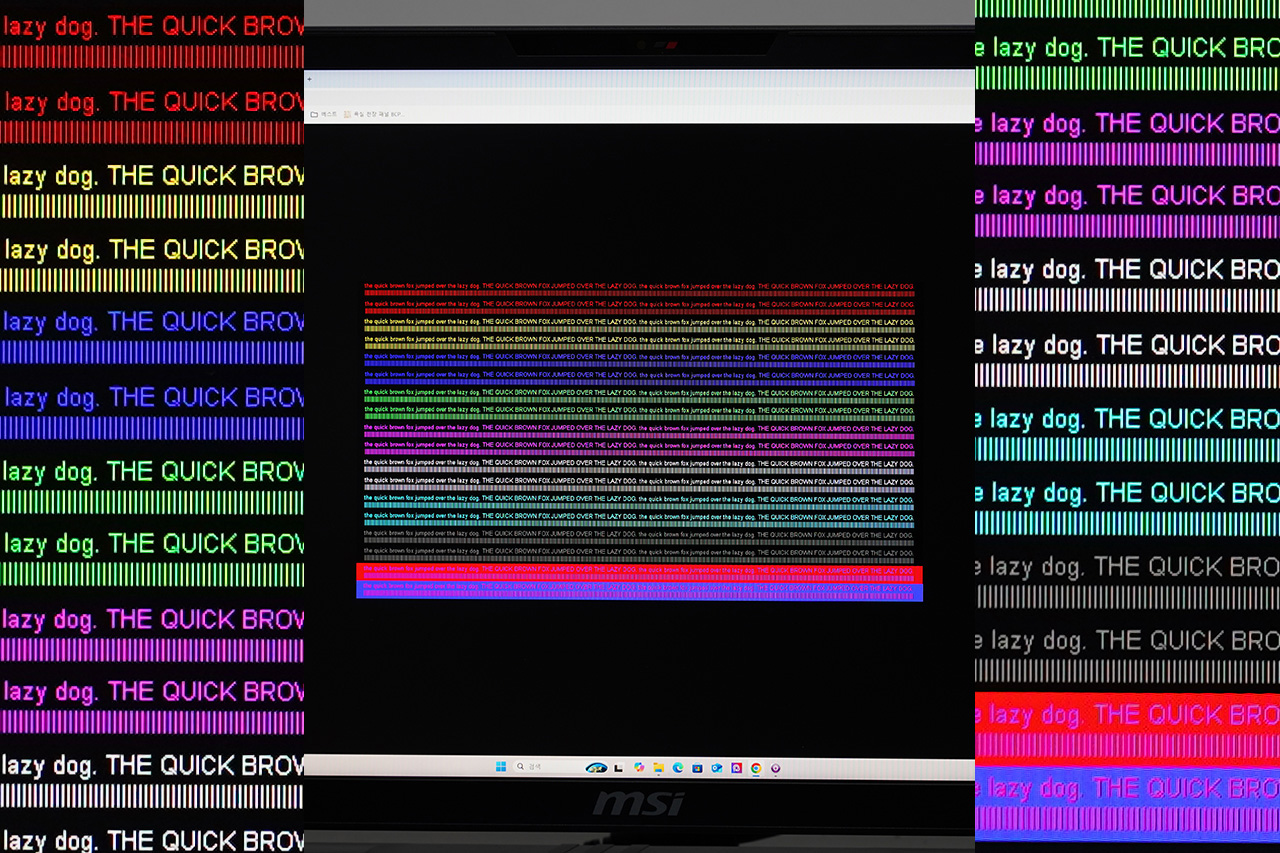Launch Microsoft Edge from the taskbar
This screenshot has height=853, width=1280.
677,767
